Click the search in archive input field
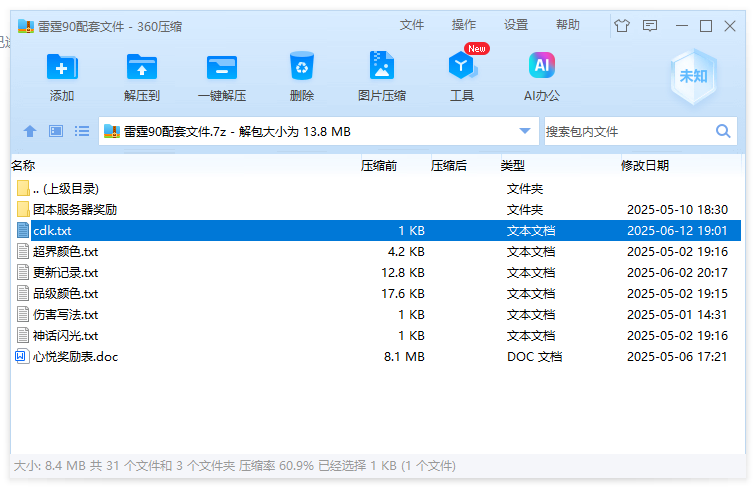This screenshot has width=756, height=488. 627,131
